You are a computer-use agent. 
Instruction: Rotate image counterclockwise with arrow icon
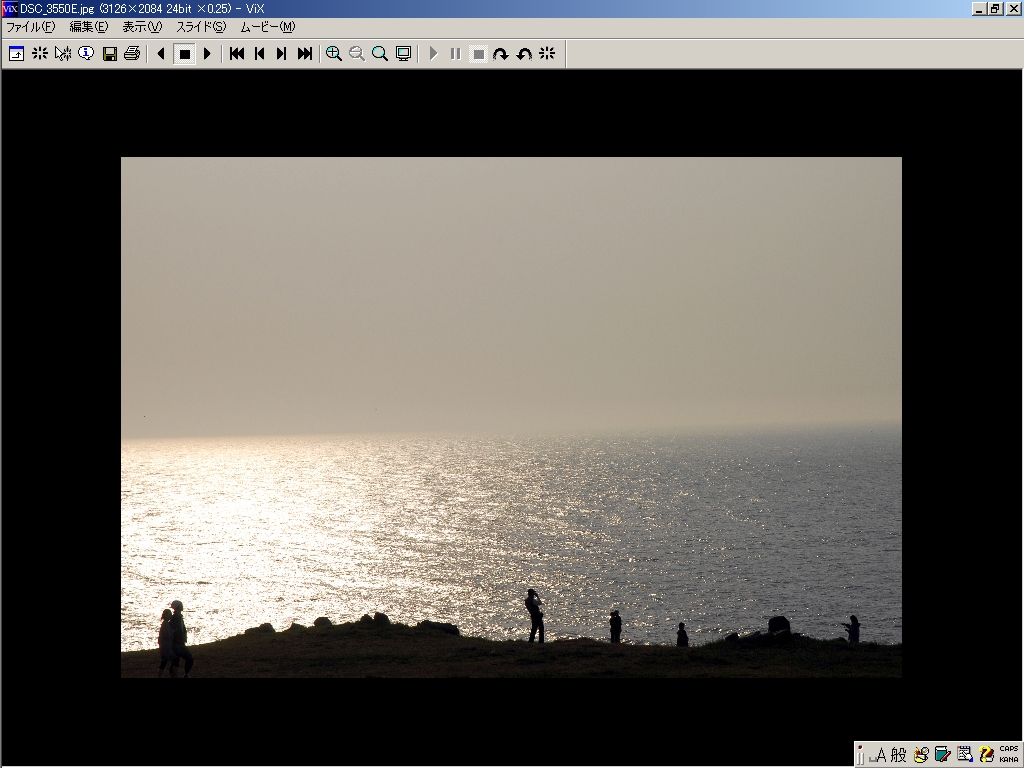pyautogui.click(x=524, y=54)
